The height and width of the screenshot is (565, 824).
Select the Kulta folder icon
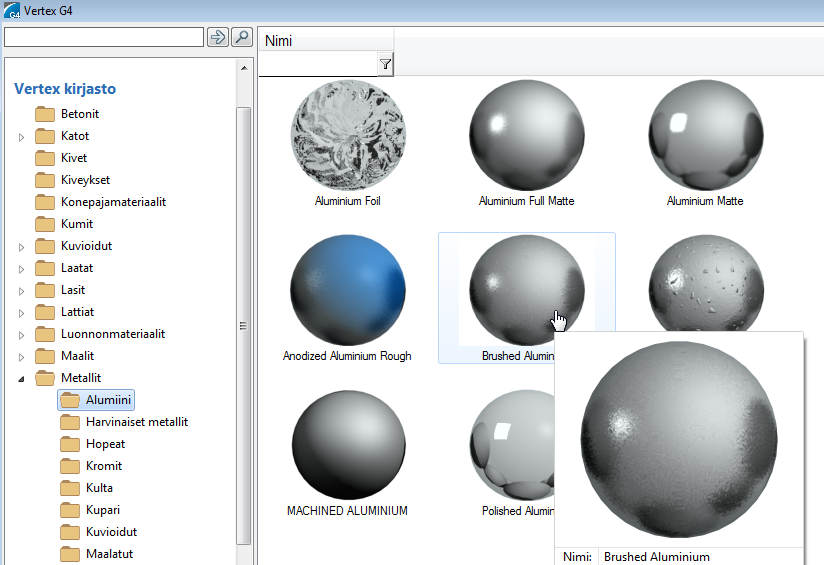70,488
